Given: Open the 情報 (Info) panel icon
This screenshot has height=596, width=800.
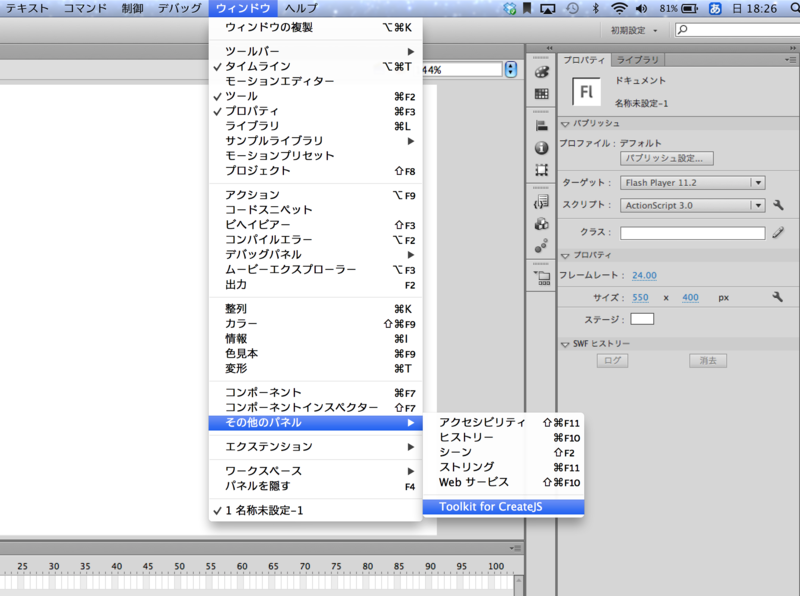Looking at the screenshot, I should pos(542,147).
